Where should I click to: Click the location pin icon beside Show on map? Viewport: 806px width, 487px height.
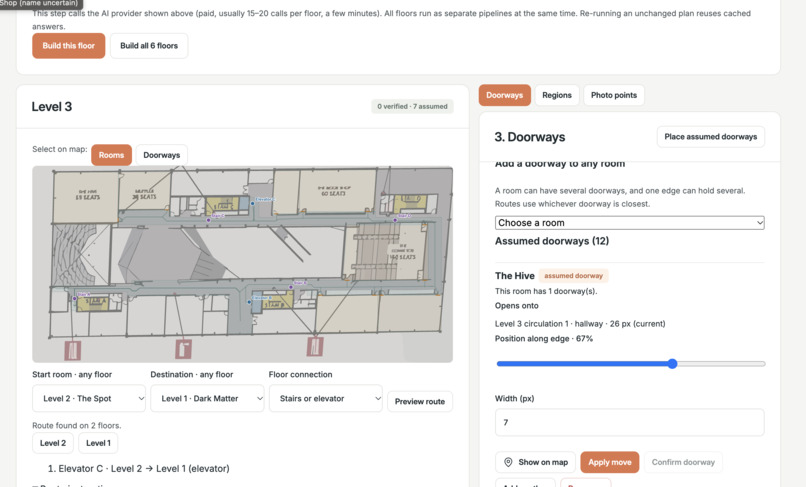pyautogui.click(x=508, y=462)
